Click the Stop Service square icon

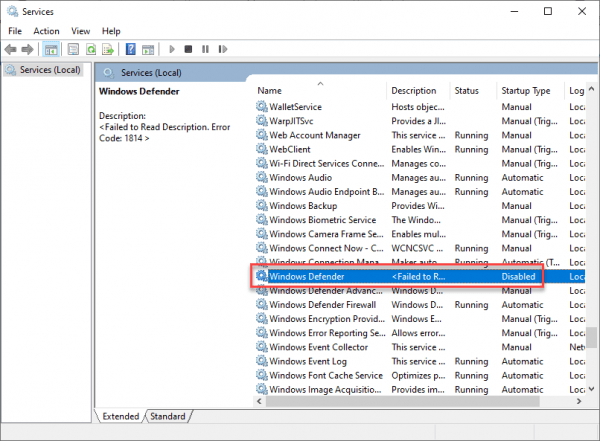pos(188,49)
